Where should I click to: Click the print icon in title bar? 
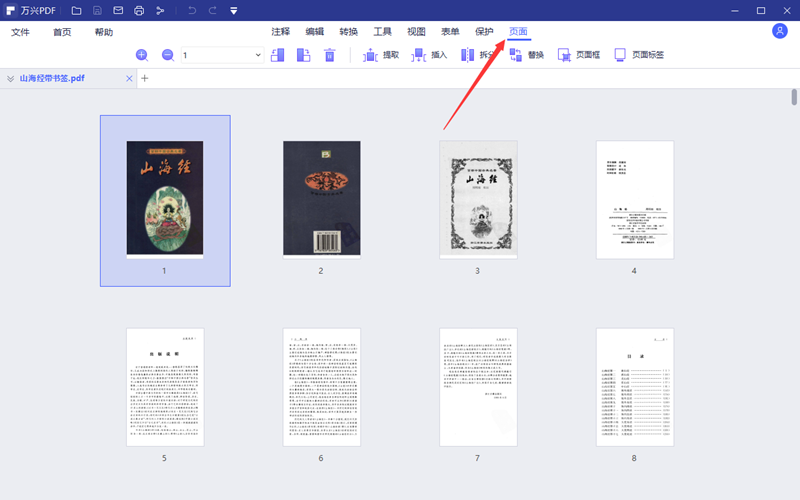[139, 10]
